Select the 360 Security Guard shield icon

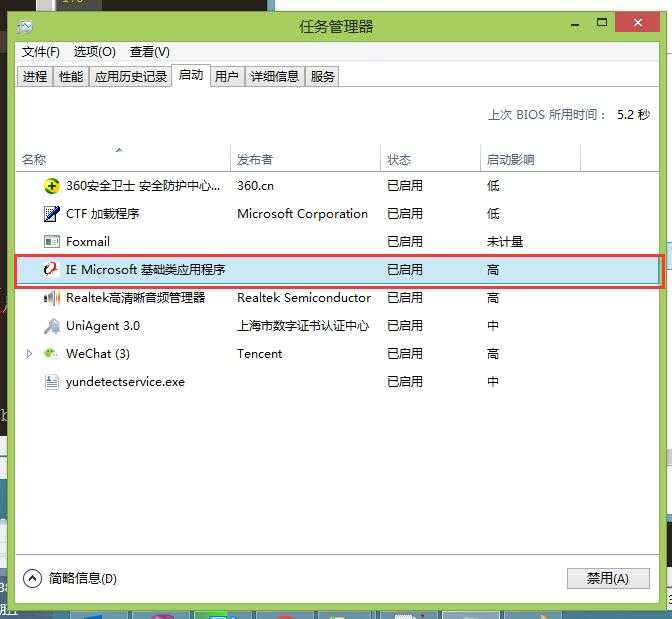[52, 186]
